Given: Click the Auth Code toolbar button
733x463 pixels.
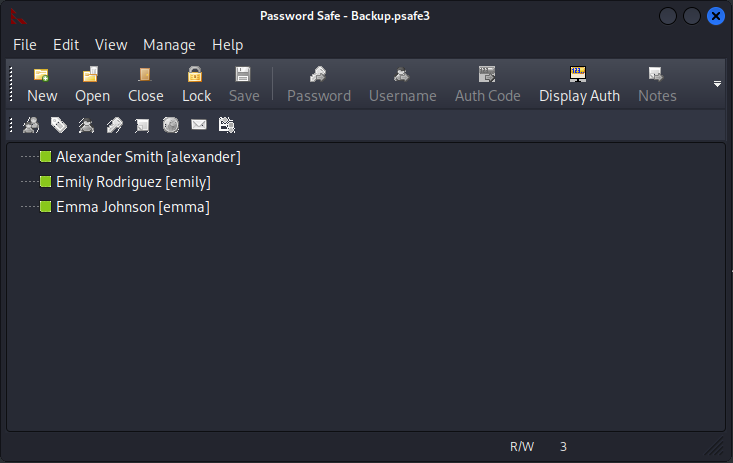Looking at the screenshot, I should click(488, 85).
